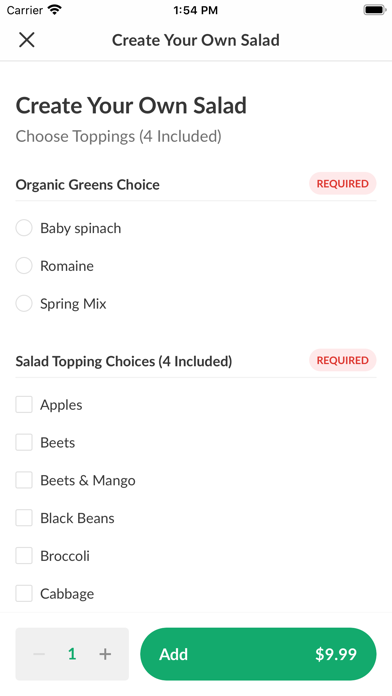Click Salad Topping Choices (4 Included) header
Screen dimensions: 392x696
[124, 361]
